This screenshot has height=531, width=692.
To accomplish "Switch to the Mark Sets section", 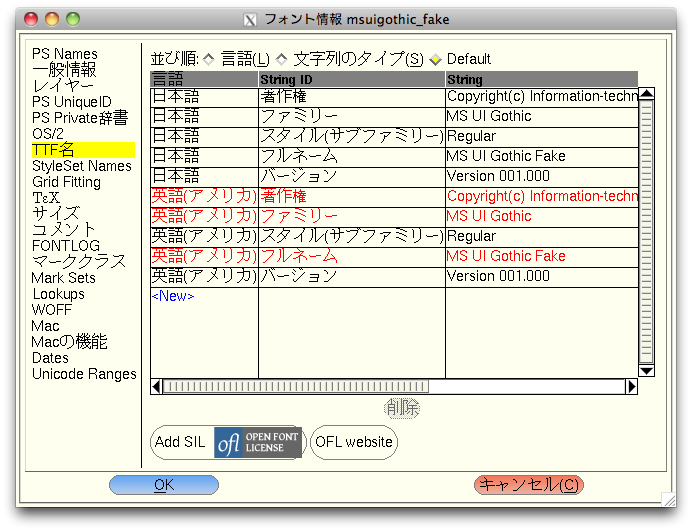I will (x=64, y=278).
